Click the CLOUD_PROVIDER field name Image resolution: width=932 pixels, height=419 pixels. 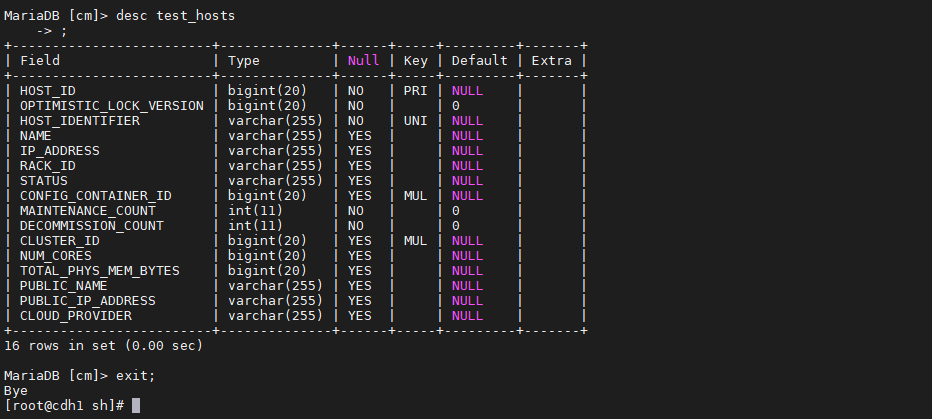pos(75,316)
